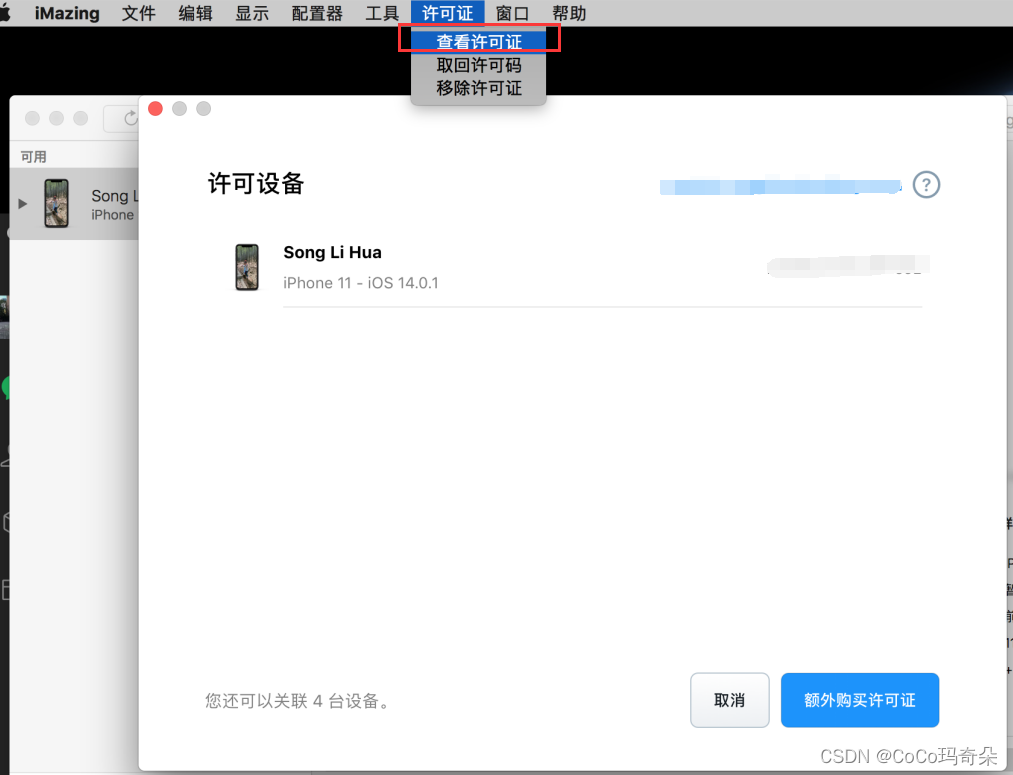
Task: Click the iPhone thumbnail beside Song Li Hua
Action: coord(247,267)
